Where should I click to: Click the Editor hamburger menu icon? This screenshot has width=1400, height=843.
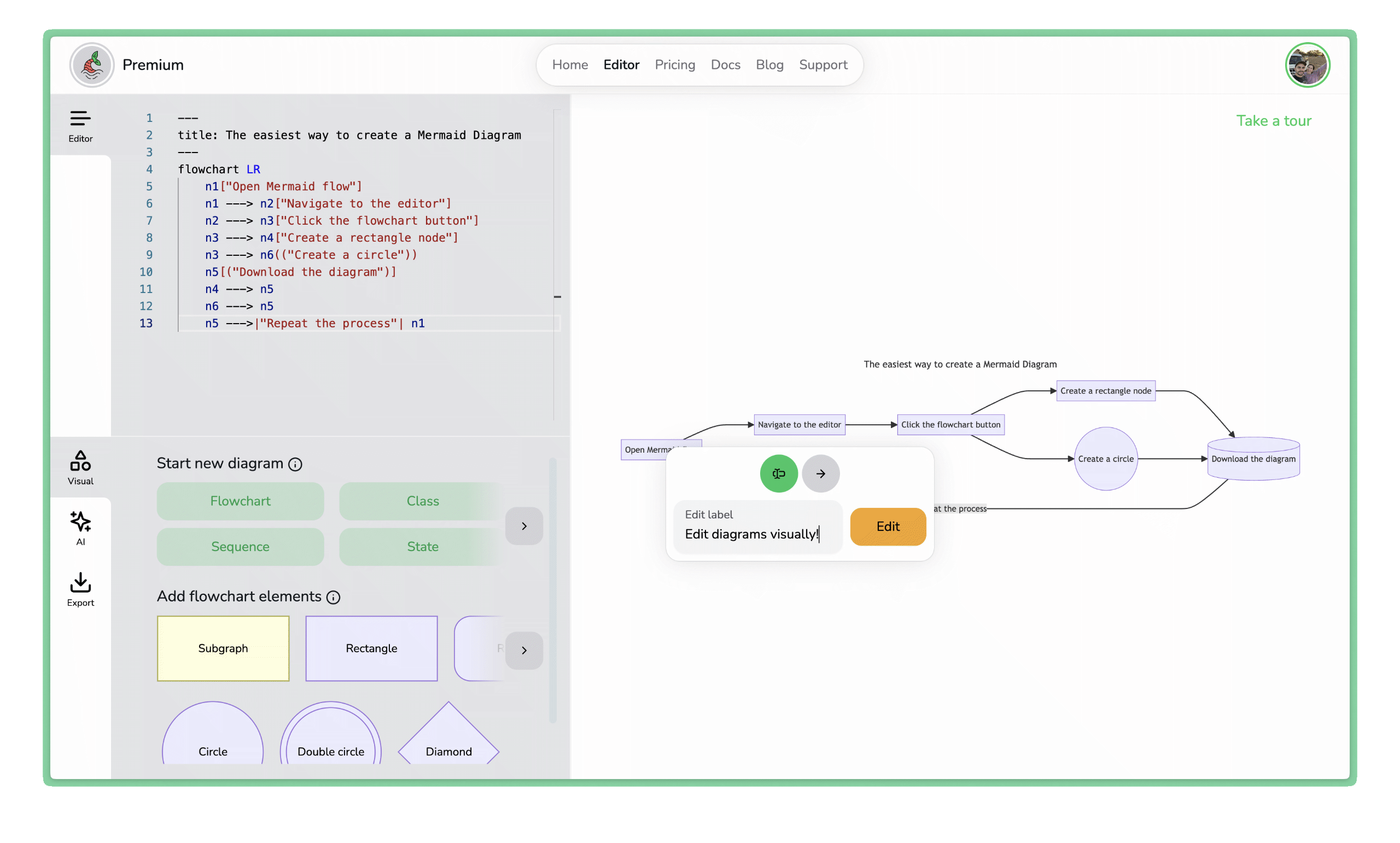79,118
